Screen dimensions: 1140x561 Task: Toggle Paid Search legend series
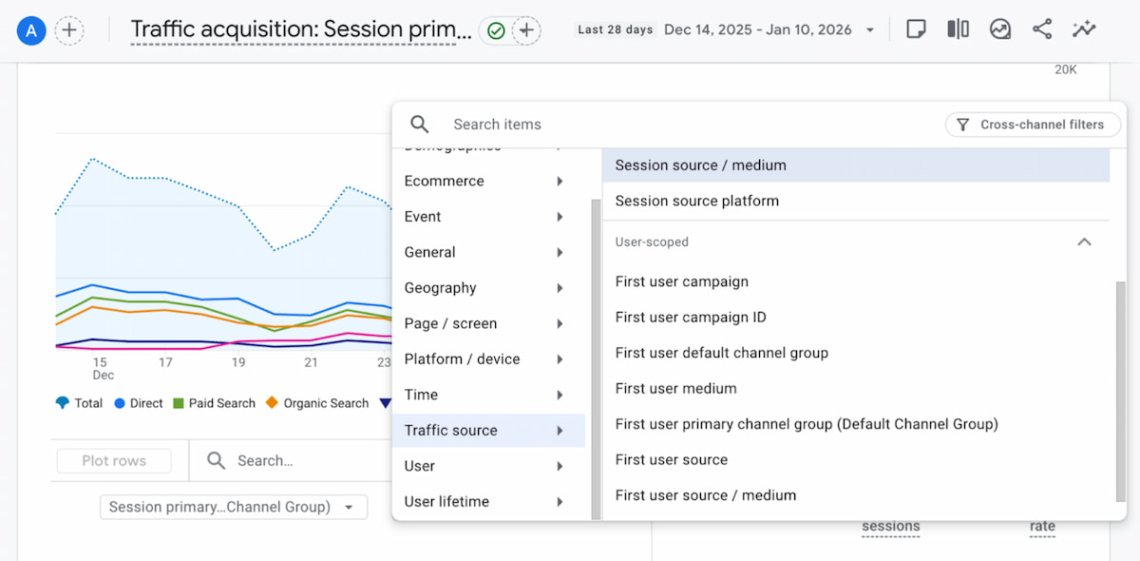pyautogui.click(x=213, y=403)
